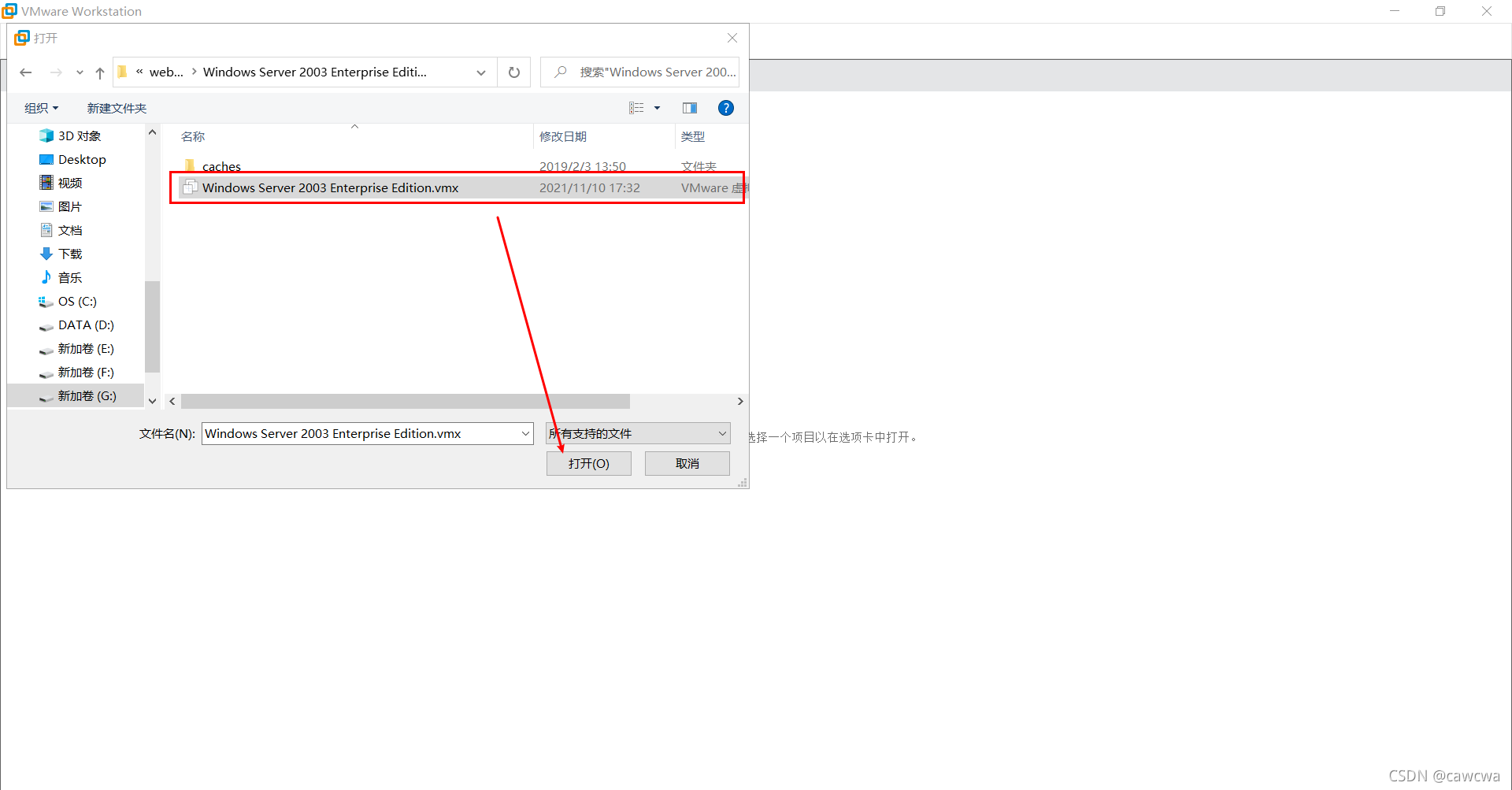This screenshot has width=1512, height=790.
Task: Select the 新加卷 (F:) drive
Action: 76,372
